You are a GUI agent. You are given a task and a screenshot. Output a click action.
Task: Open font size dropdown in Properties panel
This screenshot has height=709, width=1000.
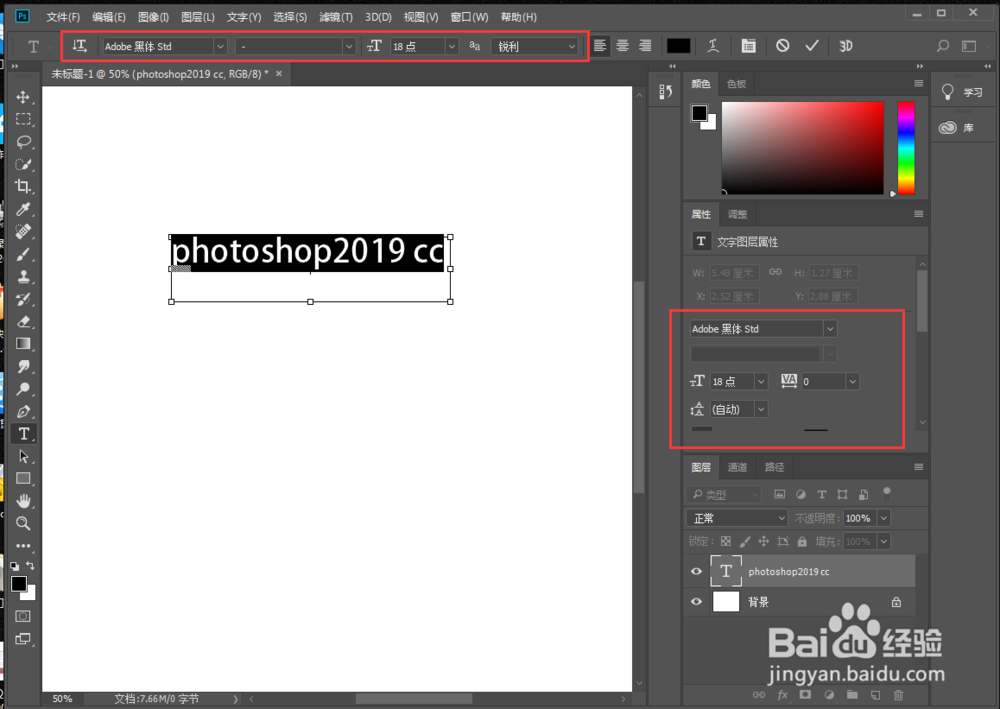[x=761, y=381]
